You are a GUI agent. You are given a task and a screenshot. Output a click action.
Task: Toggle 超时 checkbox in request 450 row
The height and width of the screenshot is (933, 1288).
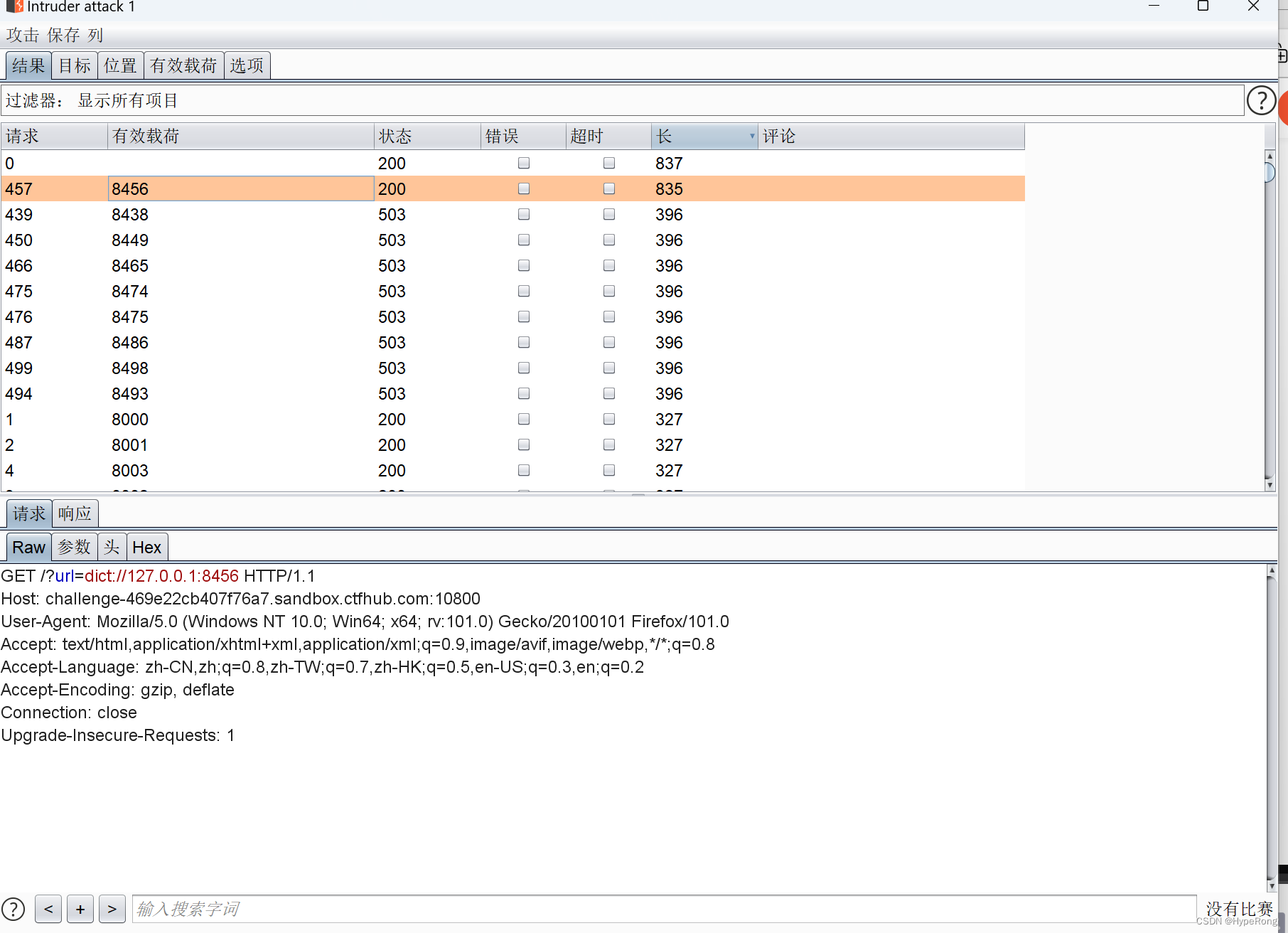[609, 240]
